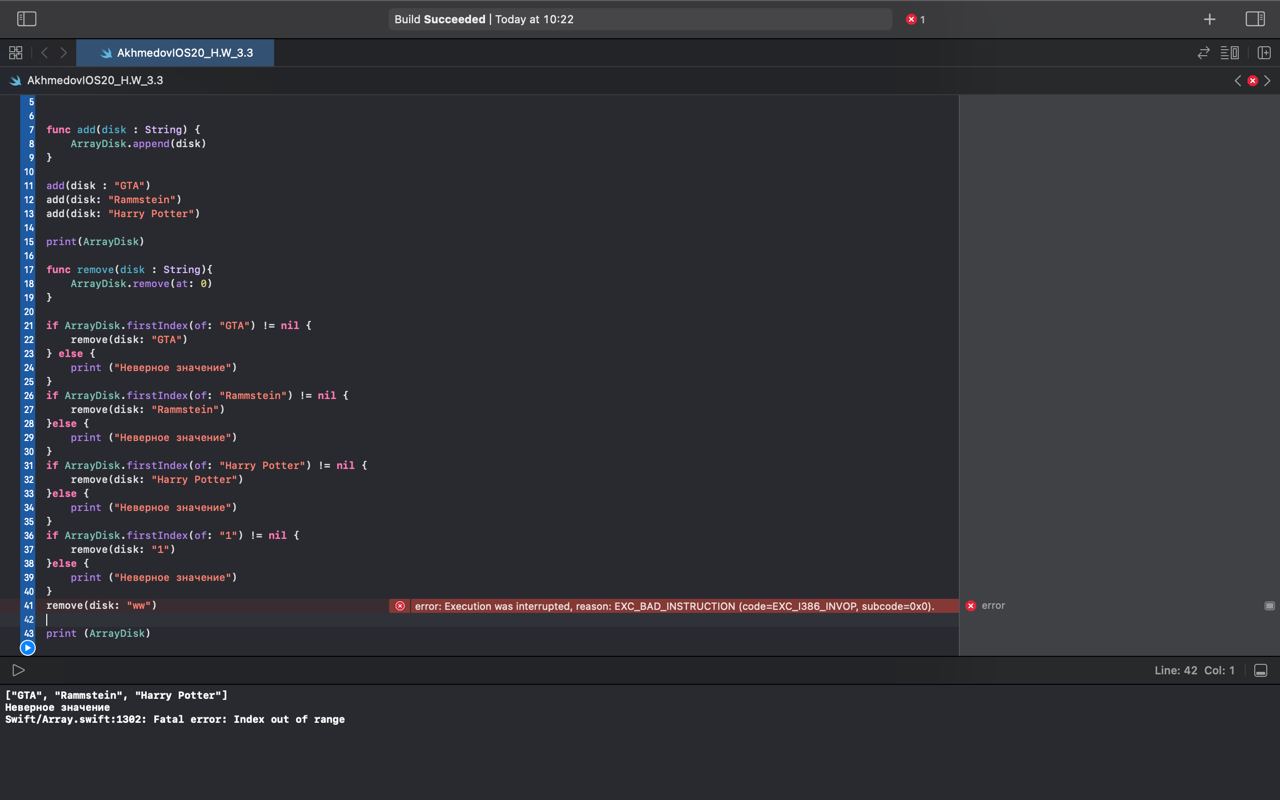Click the error count badge in the toolbar
1280x800 pixels.
coord(915,19)
